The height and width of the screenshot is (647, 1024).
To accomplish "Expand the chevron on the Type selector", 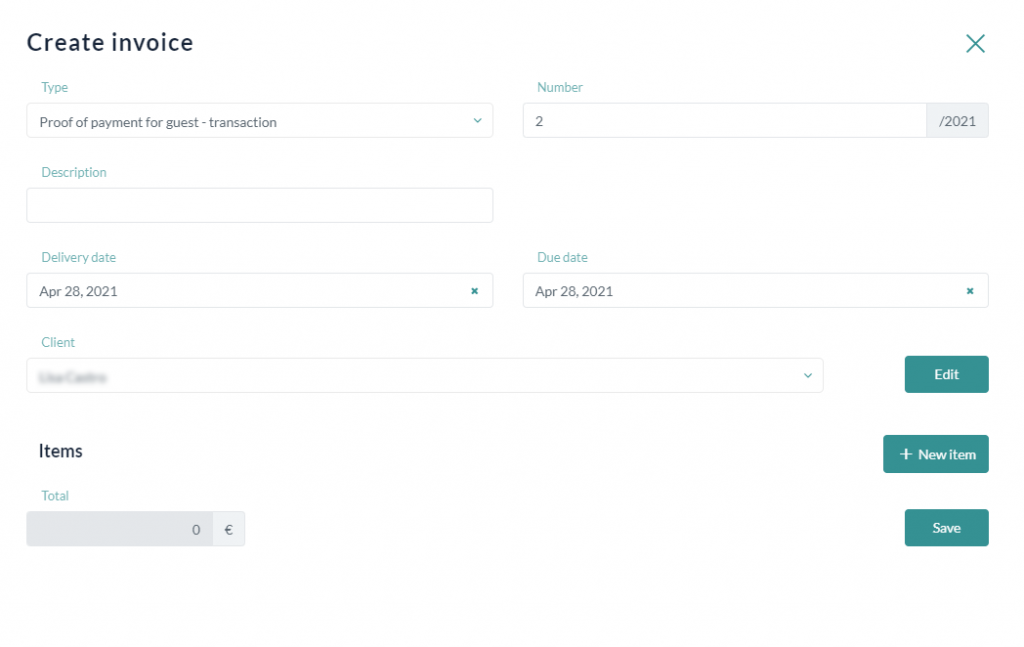I will [x=478, y=120].
